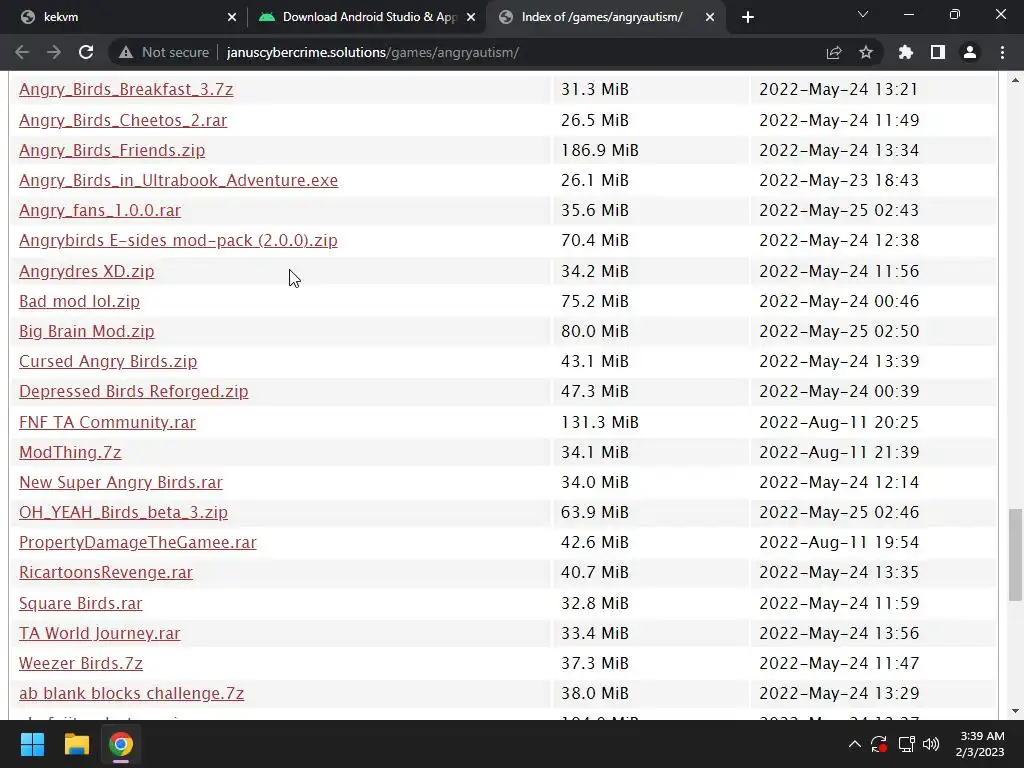Open the network tray icon
This screenshot has height=768, width=1024.
(906, 744)
